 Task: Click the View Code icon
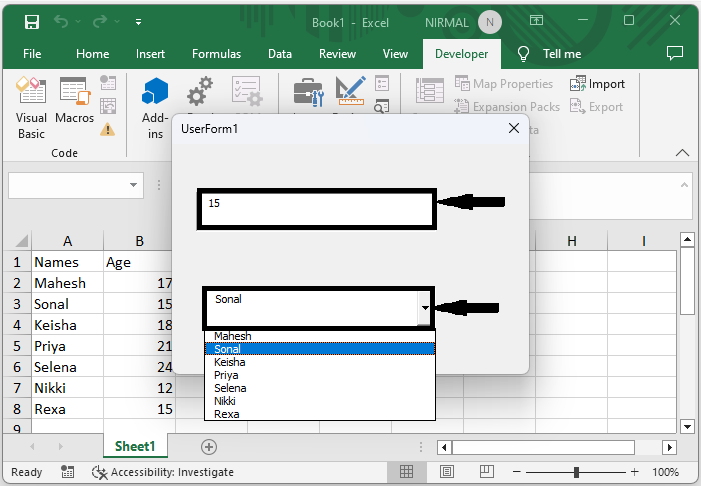[381, 106]
